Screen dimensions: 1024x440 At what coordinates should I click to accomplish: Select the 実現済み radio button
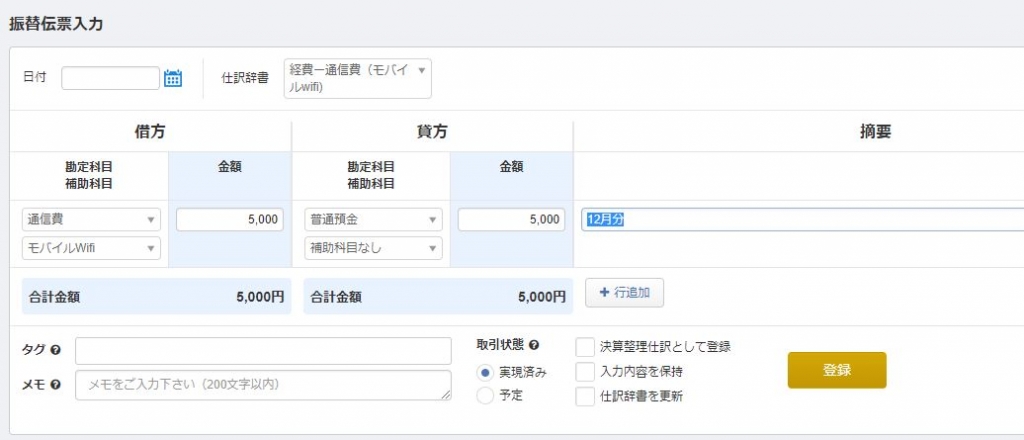485,373
